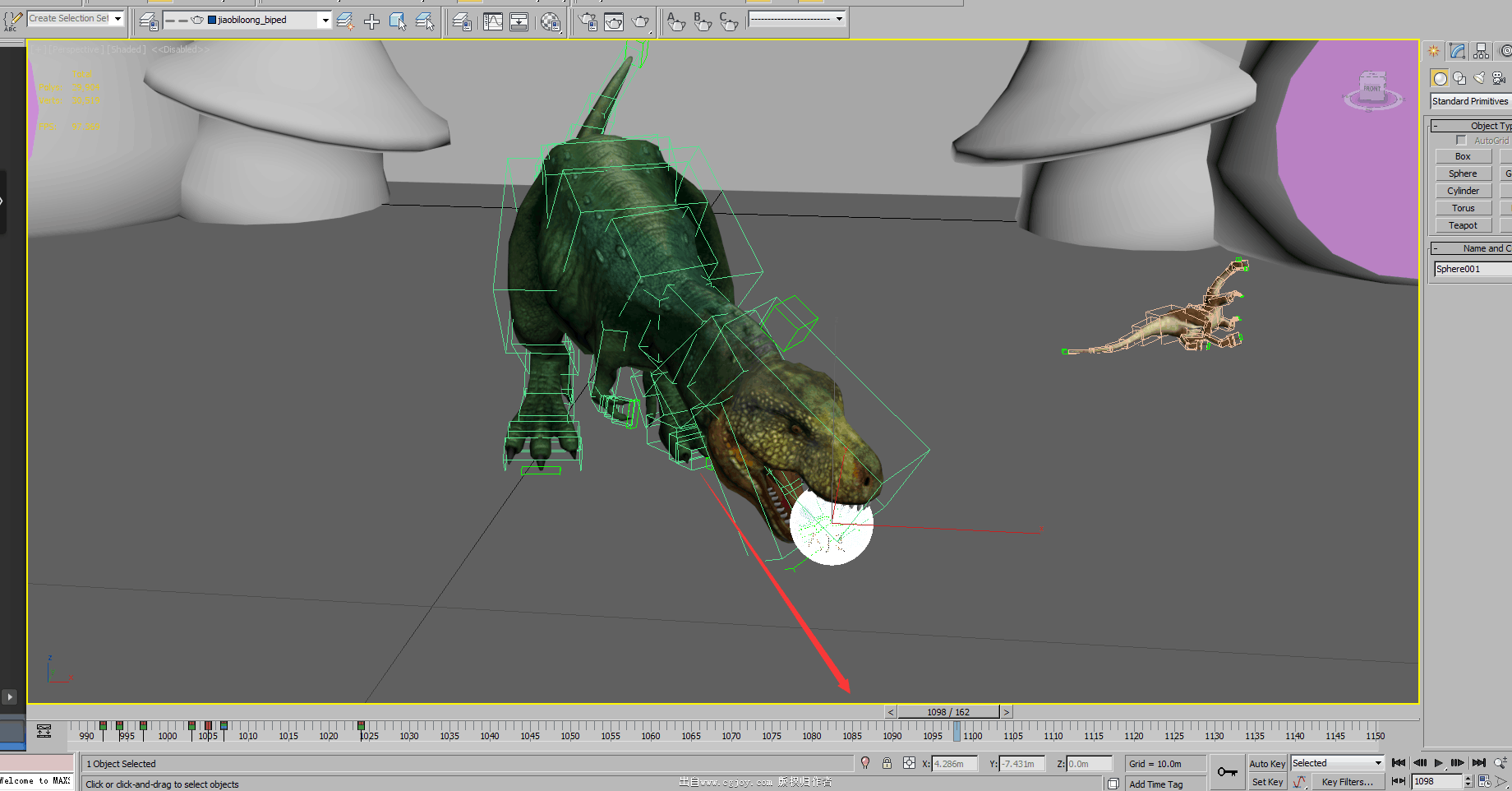
Task: Toggle the Selection Lock padlock
Action: pos(887,763)
